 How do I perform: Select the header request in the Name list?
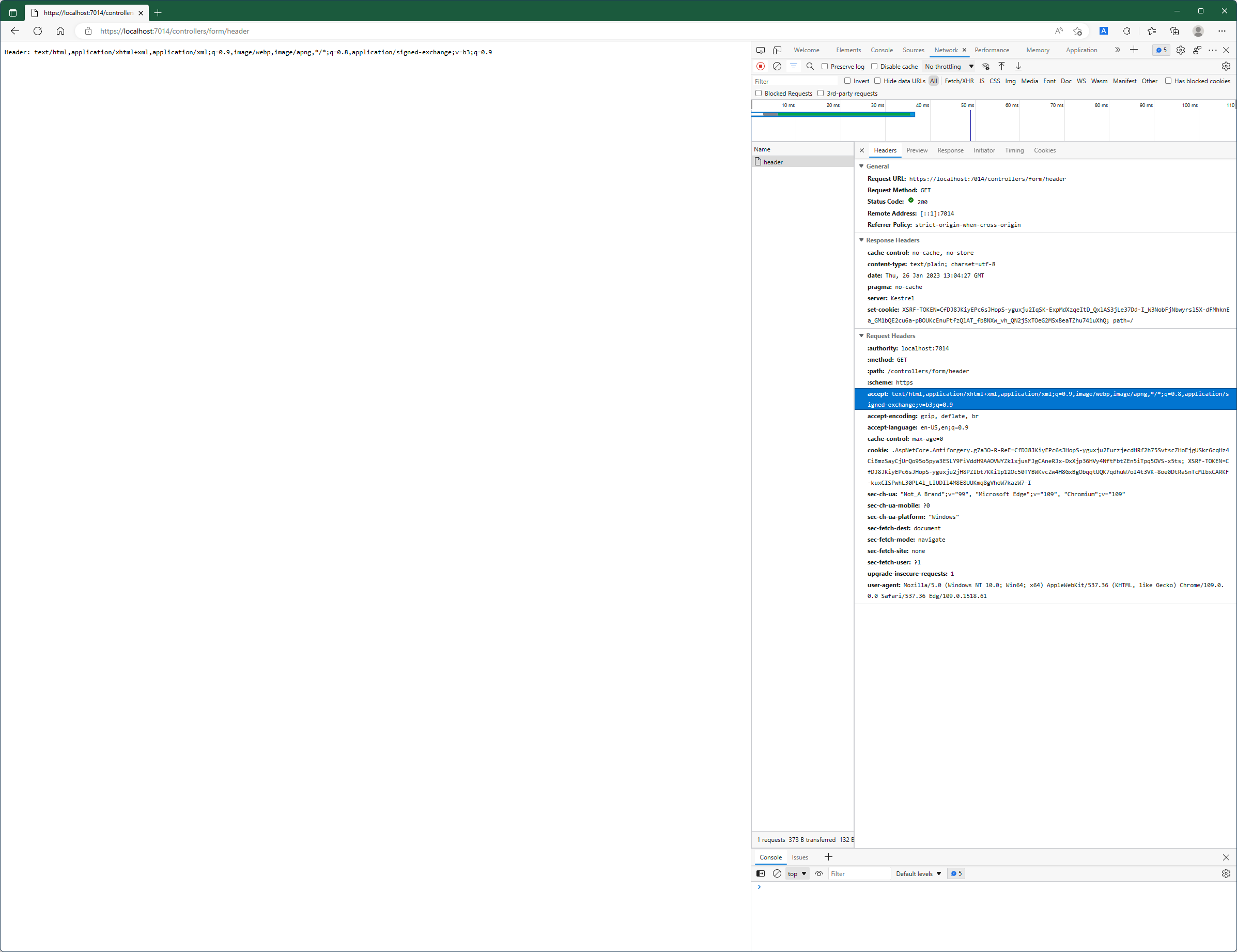pos(773,162)
